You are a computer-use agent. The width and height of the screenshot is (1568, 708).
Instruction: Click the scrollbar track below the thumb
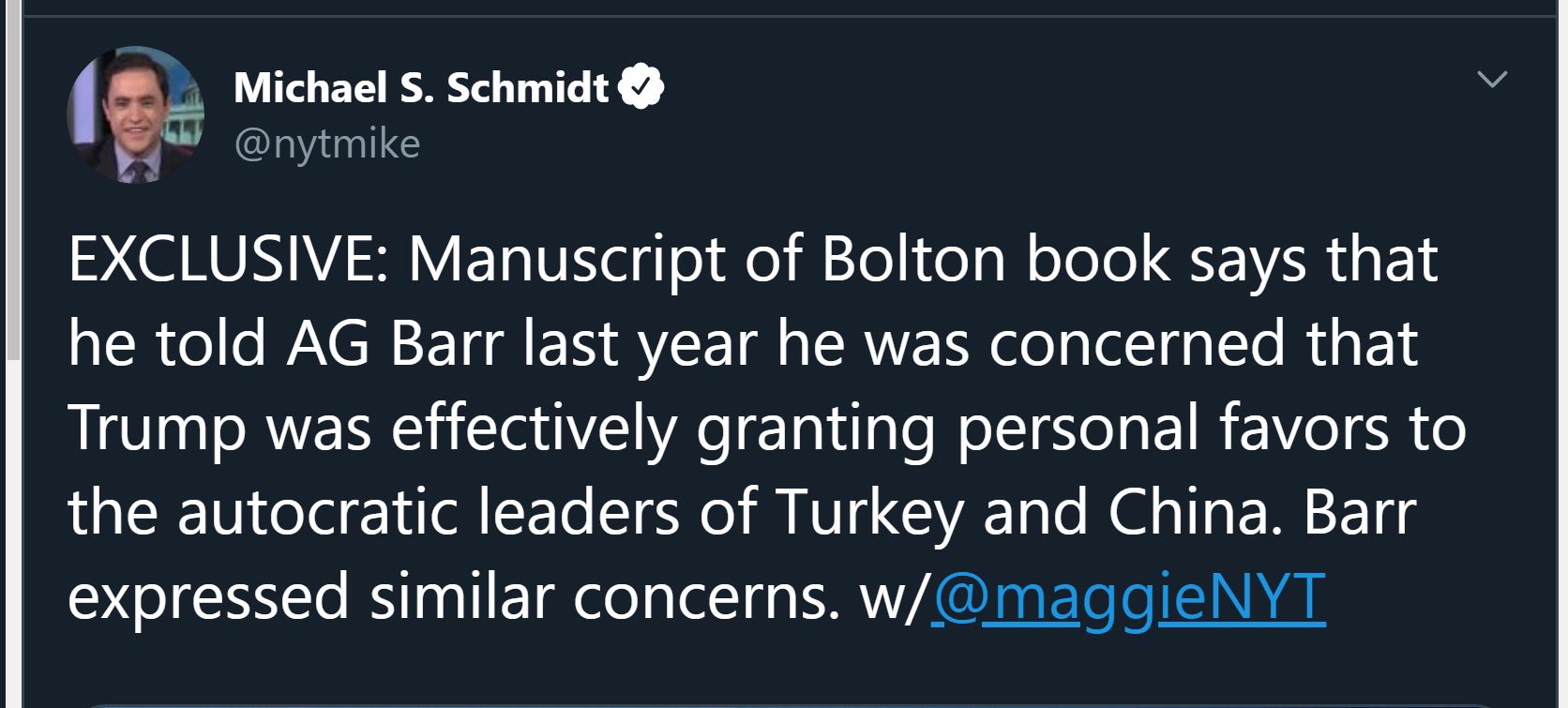(11, 533)
